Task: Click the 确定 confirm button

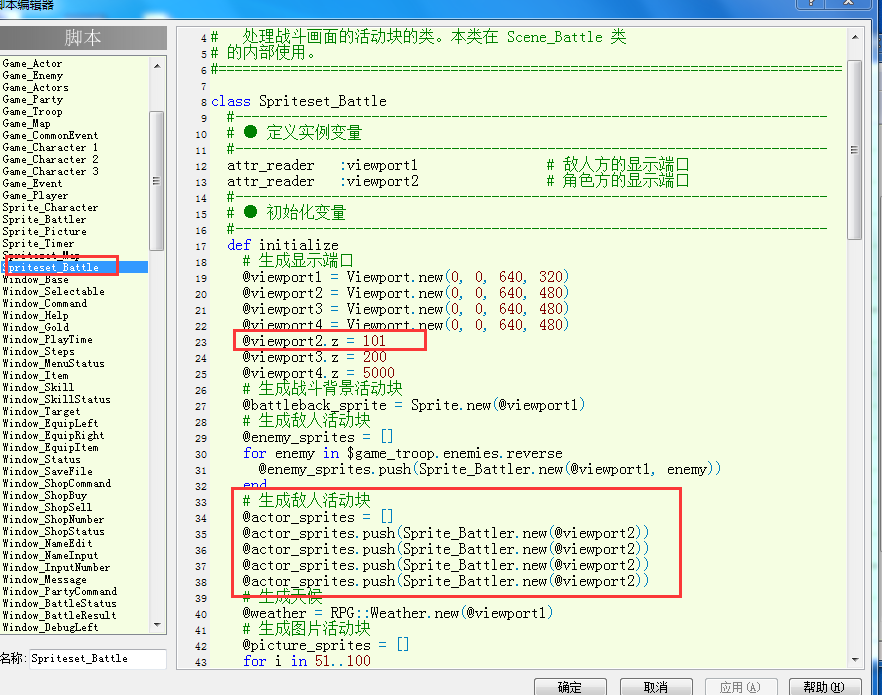Action: pos(570,687)
